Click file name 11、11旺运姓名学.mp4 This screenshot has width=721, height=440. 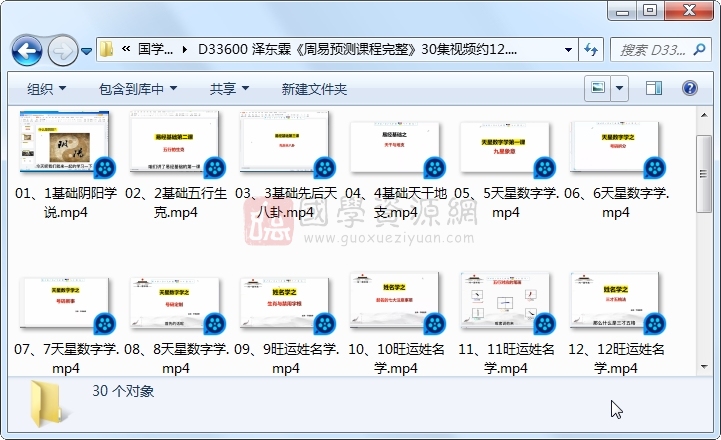(506, 359)
